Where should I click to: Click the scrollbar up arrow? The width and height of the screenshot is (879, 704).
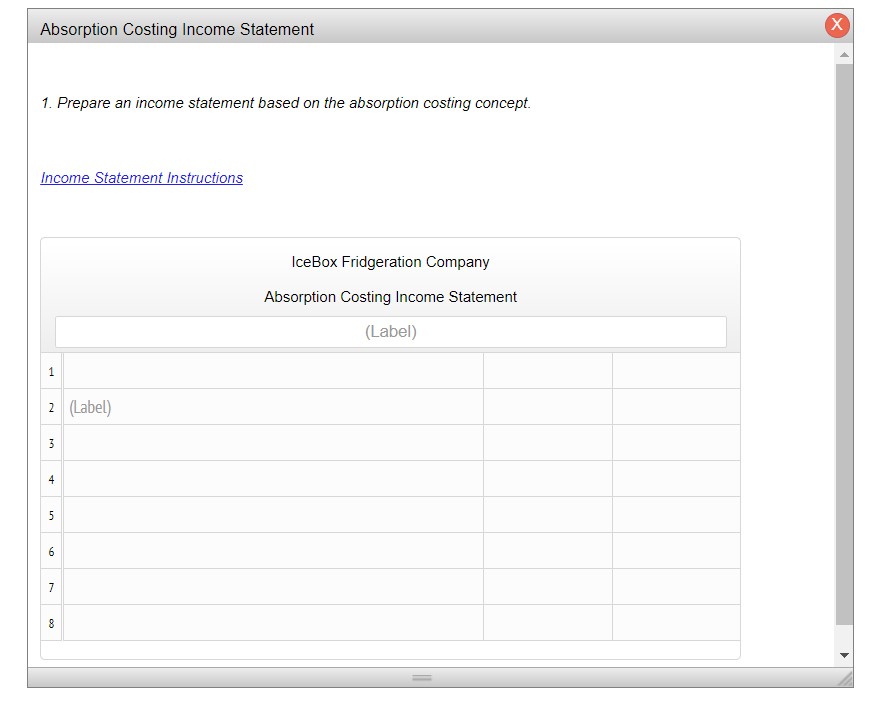[x=845, y=54]
